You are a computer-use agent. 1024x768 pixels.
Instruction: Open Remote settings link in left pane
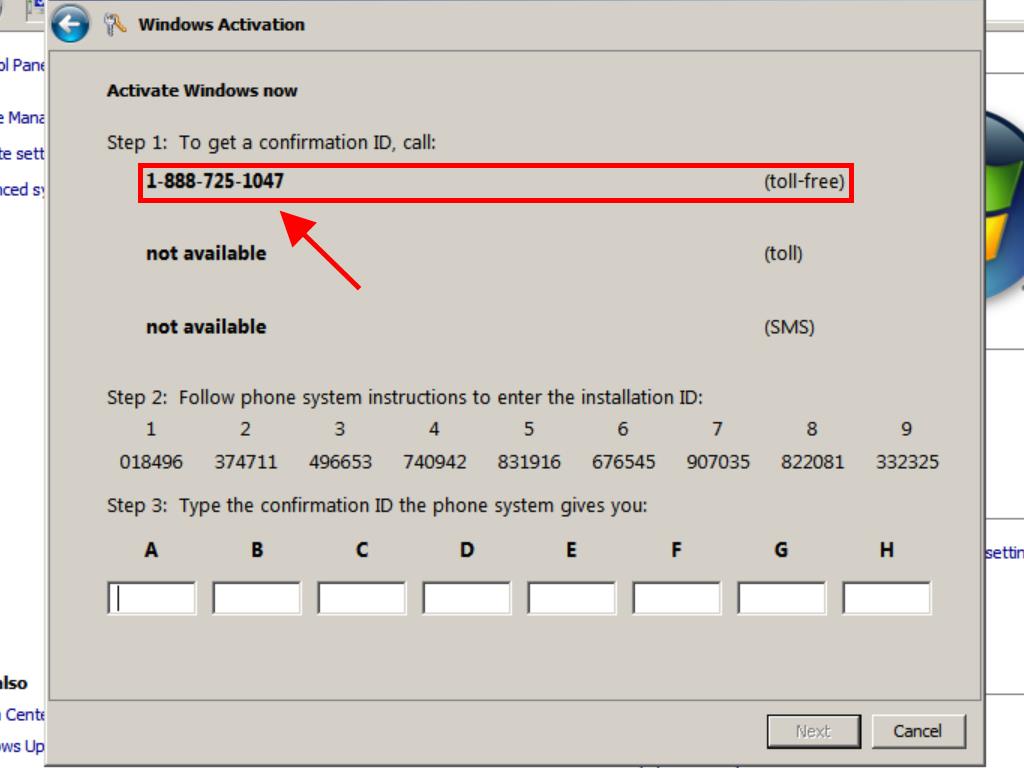point(23,154)
